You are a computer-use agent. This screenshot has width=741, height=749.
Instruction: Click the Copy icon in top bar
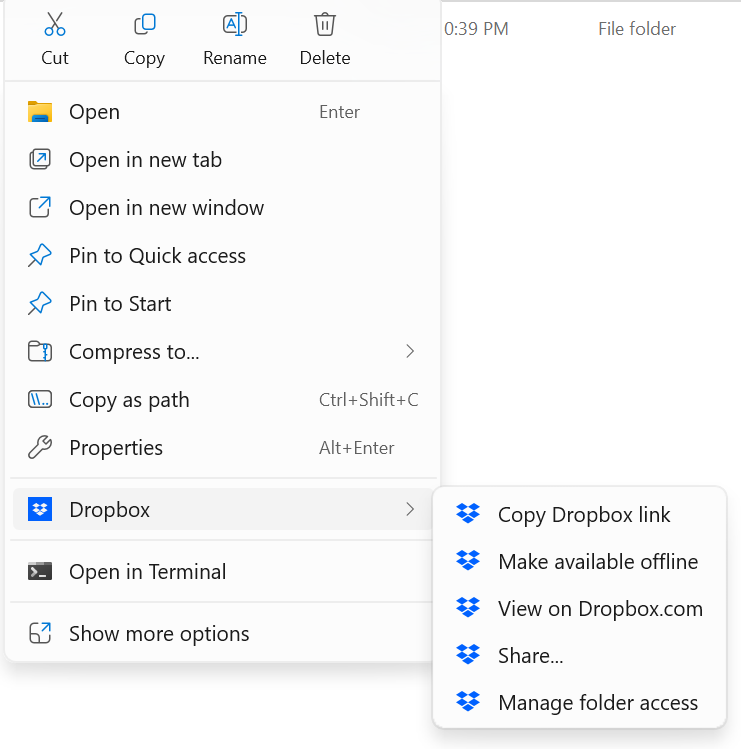144,24
